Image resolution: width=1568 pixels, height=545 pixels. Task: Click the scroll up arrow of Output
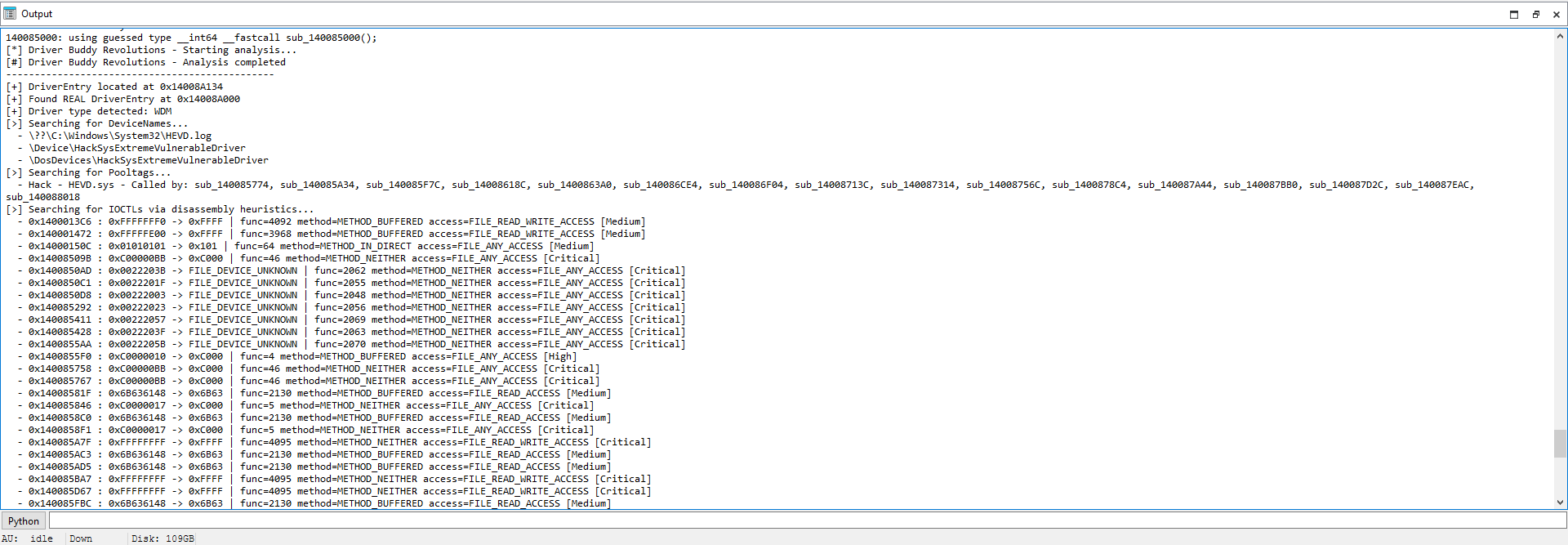point(1561,36)
